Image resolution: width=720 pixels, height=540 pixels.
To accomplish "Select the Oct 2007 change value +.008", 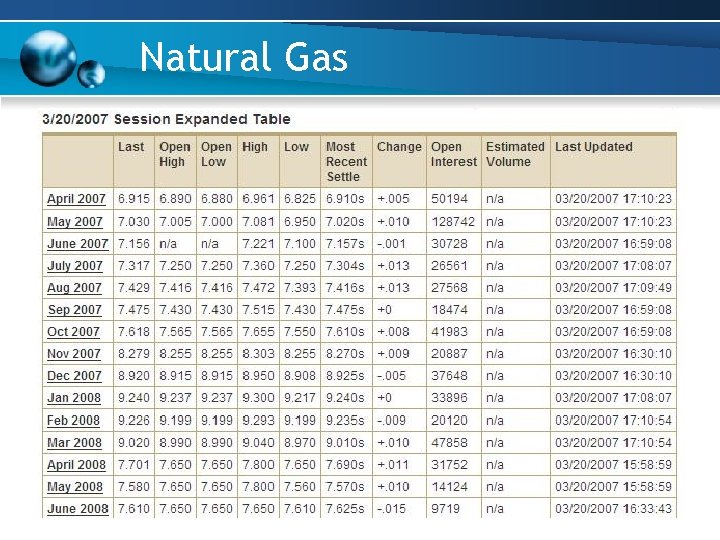I will point(393,332).
